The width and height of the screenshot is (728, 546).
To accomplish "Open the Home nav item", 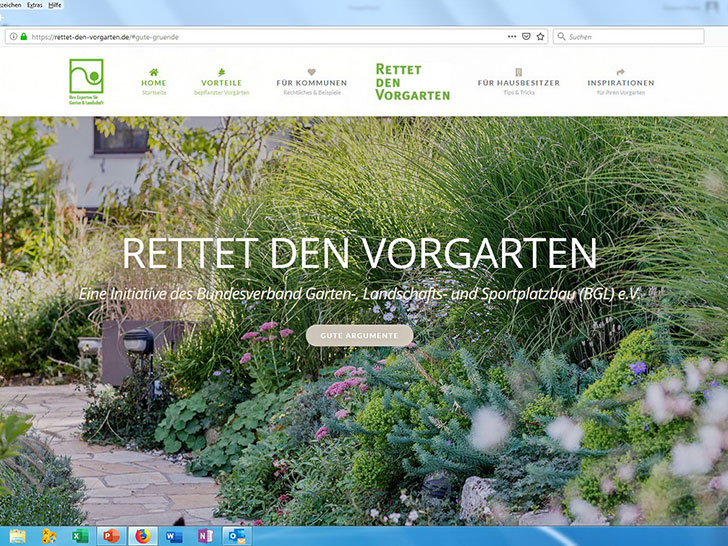I will pos(154,82).
